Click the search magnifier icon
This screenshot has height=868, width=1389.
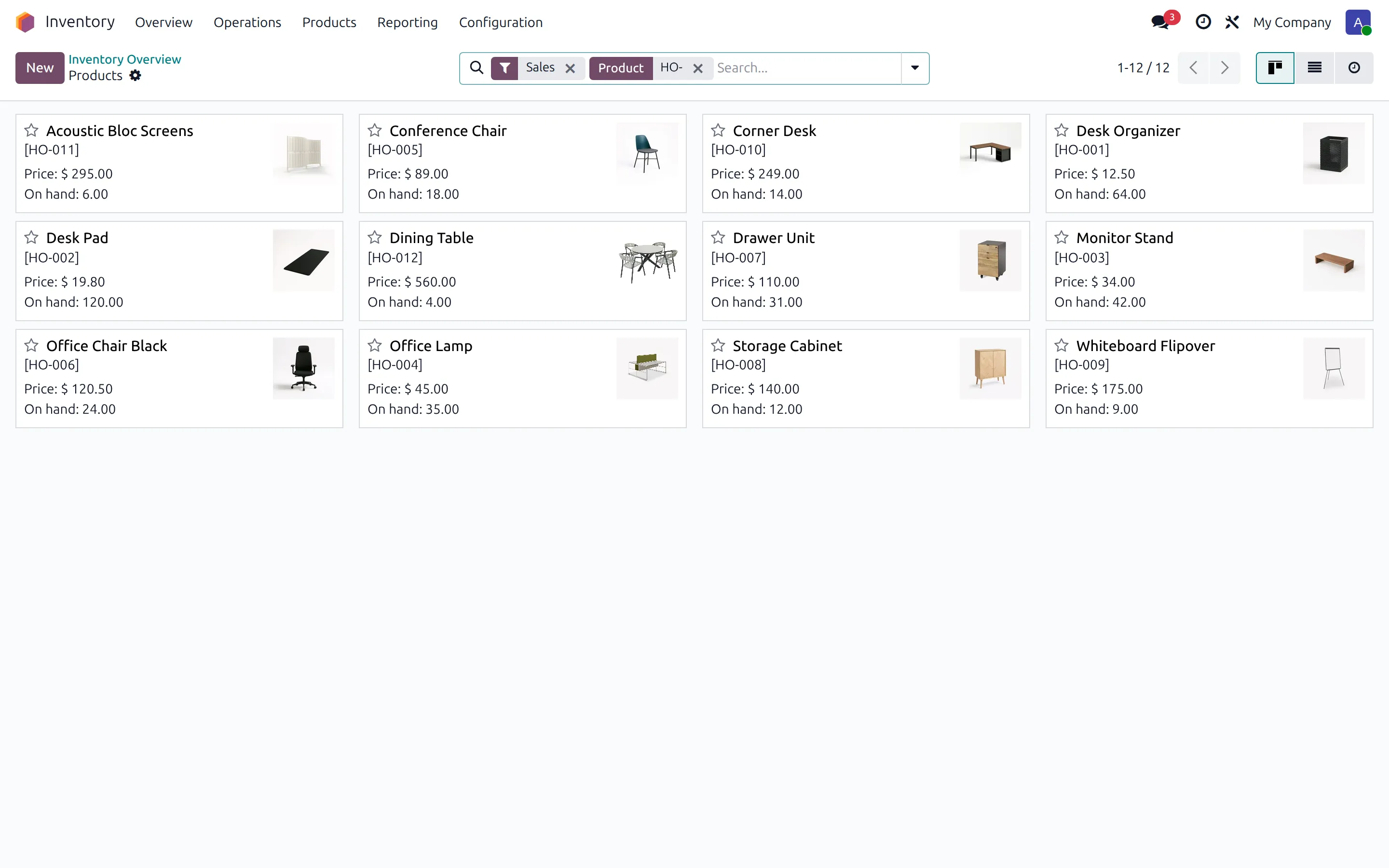click(477, 68)
